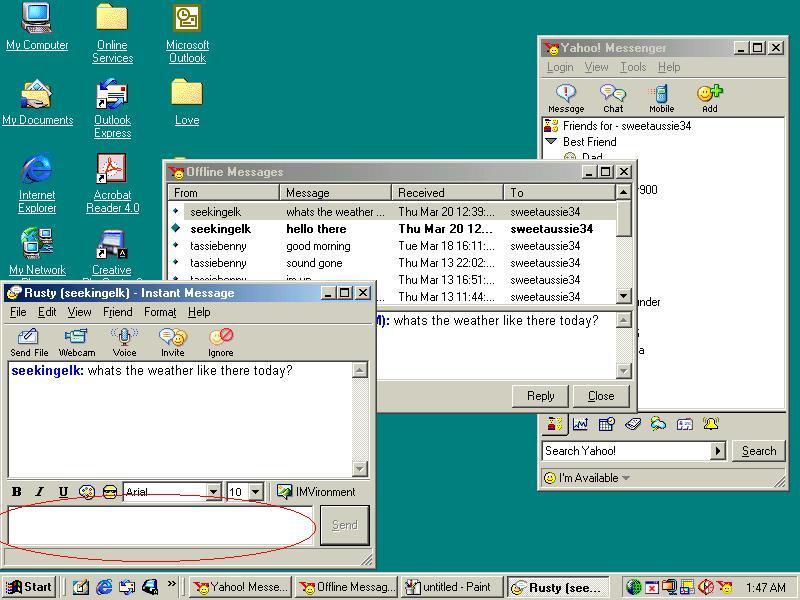This screenshot has height=600, width=800.
Task: Start a Webcam session
Action: 77,340
